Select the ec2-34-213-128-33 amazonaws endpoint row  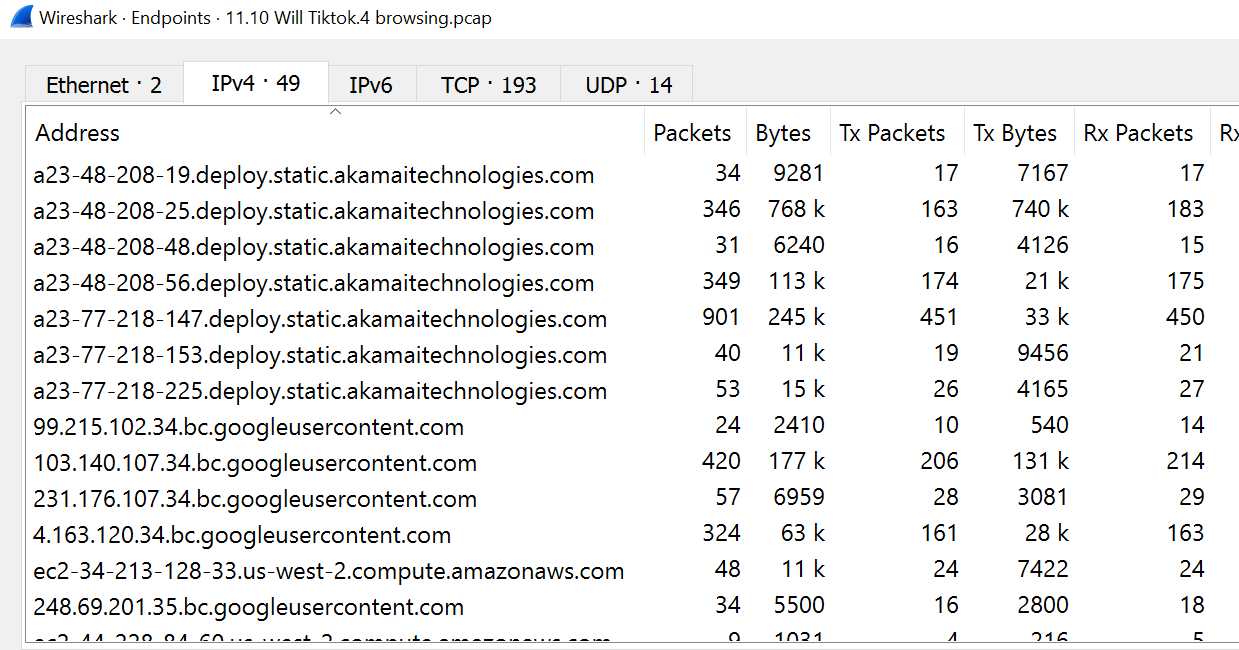click(x=328, y=571)
